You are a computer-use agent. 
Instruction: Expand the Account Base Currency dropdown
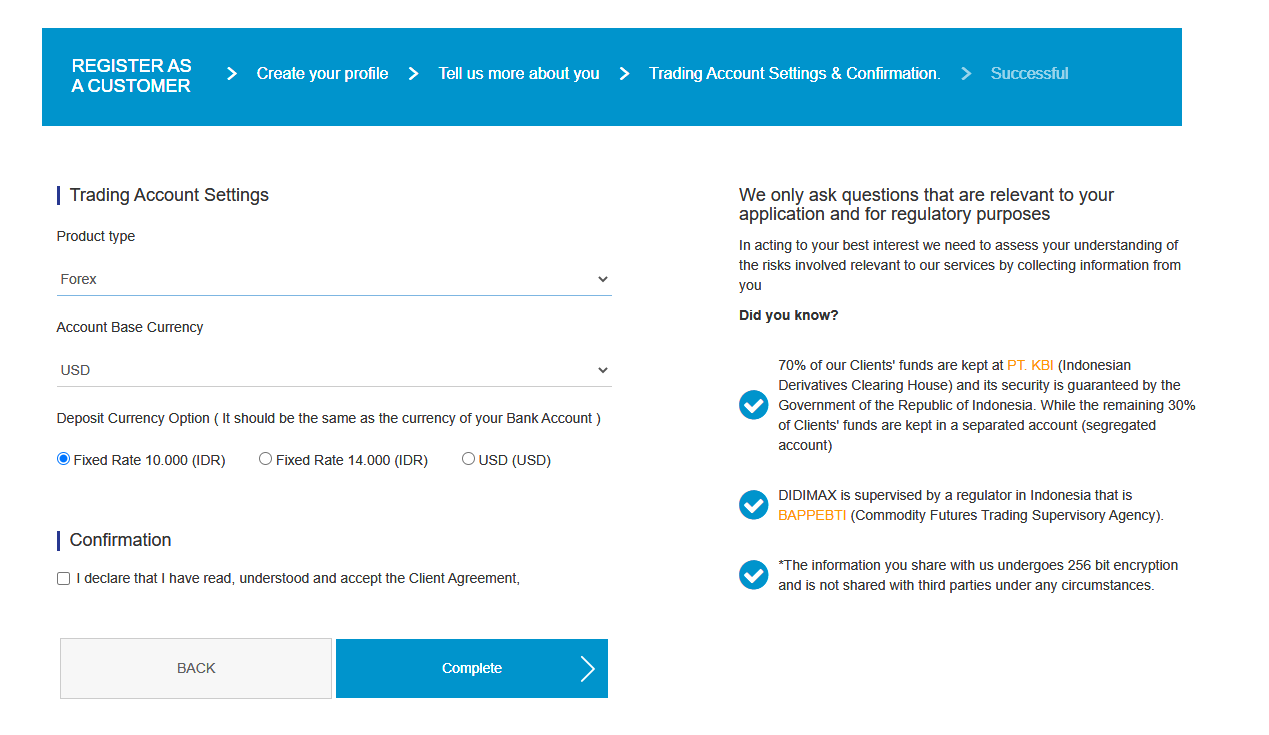coord(334,370)
